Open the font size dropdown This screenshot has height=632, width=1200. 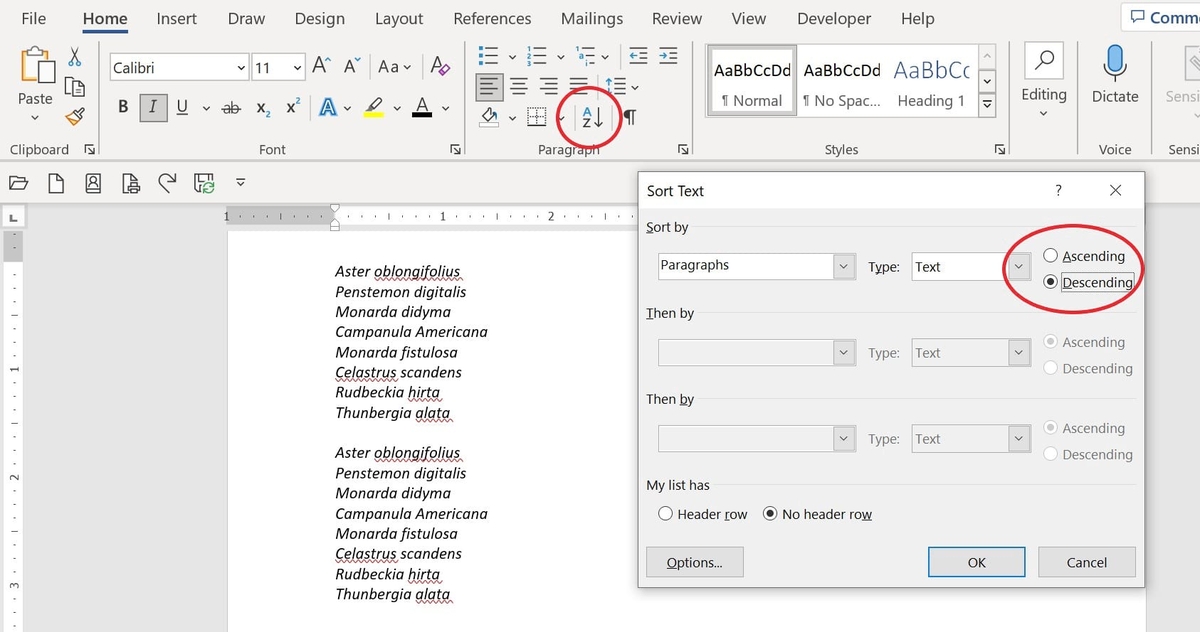(295, 66)
